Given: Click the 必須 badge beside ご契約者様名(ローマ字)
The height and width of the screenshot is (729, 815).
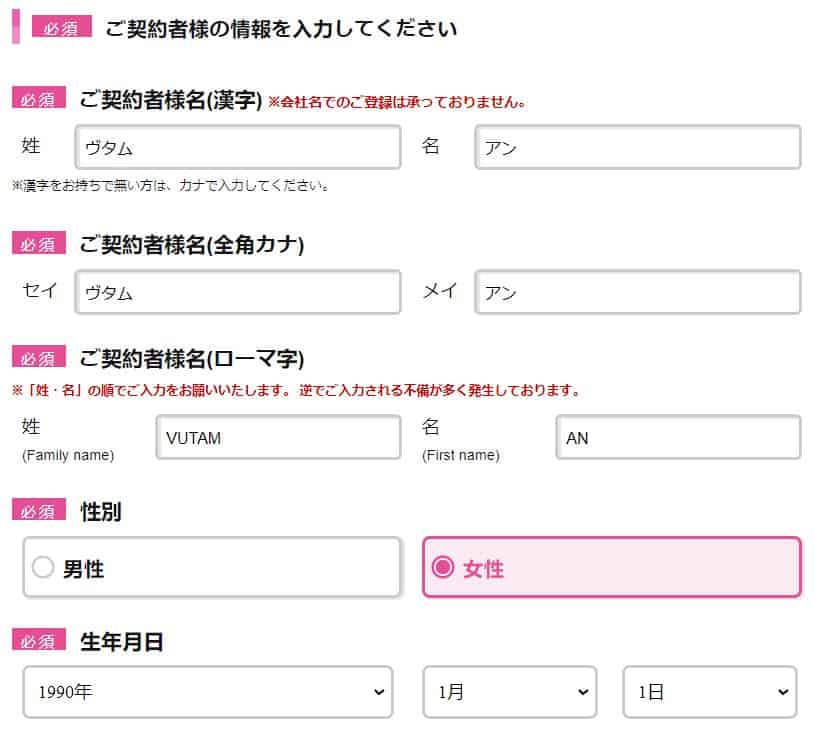Looking at the screenshot, I should click(38, 358).
